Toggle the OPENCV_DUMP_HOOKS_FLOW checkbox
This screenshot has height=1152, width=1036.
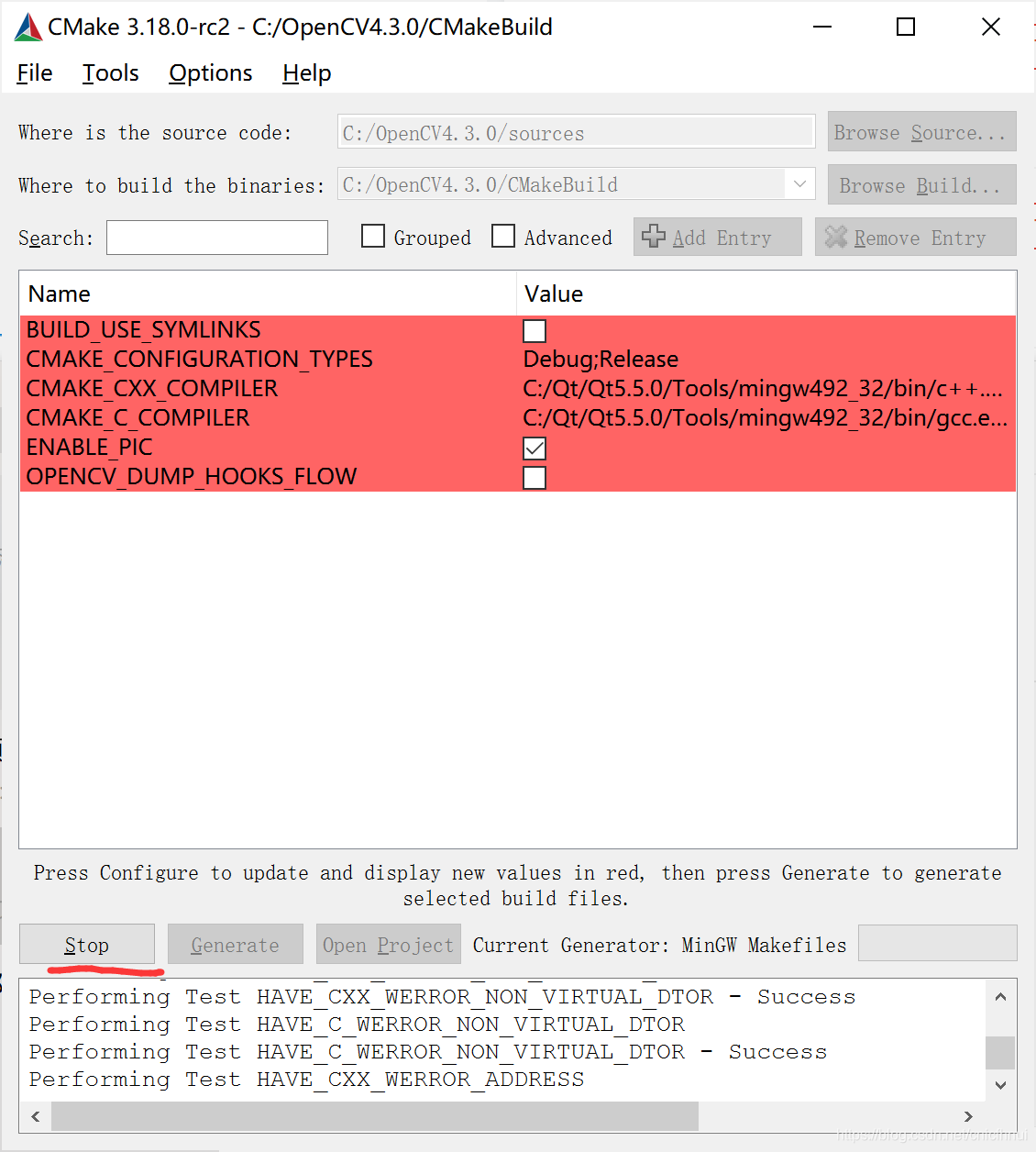[x=535, y=478]
